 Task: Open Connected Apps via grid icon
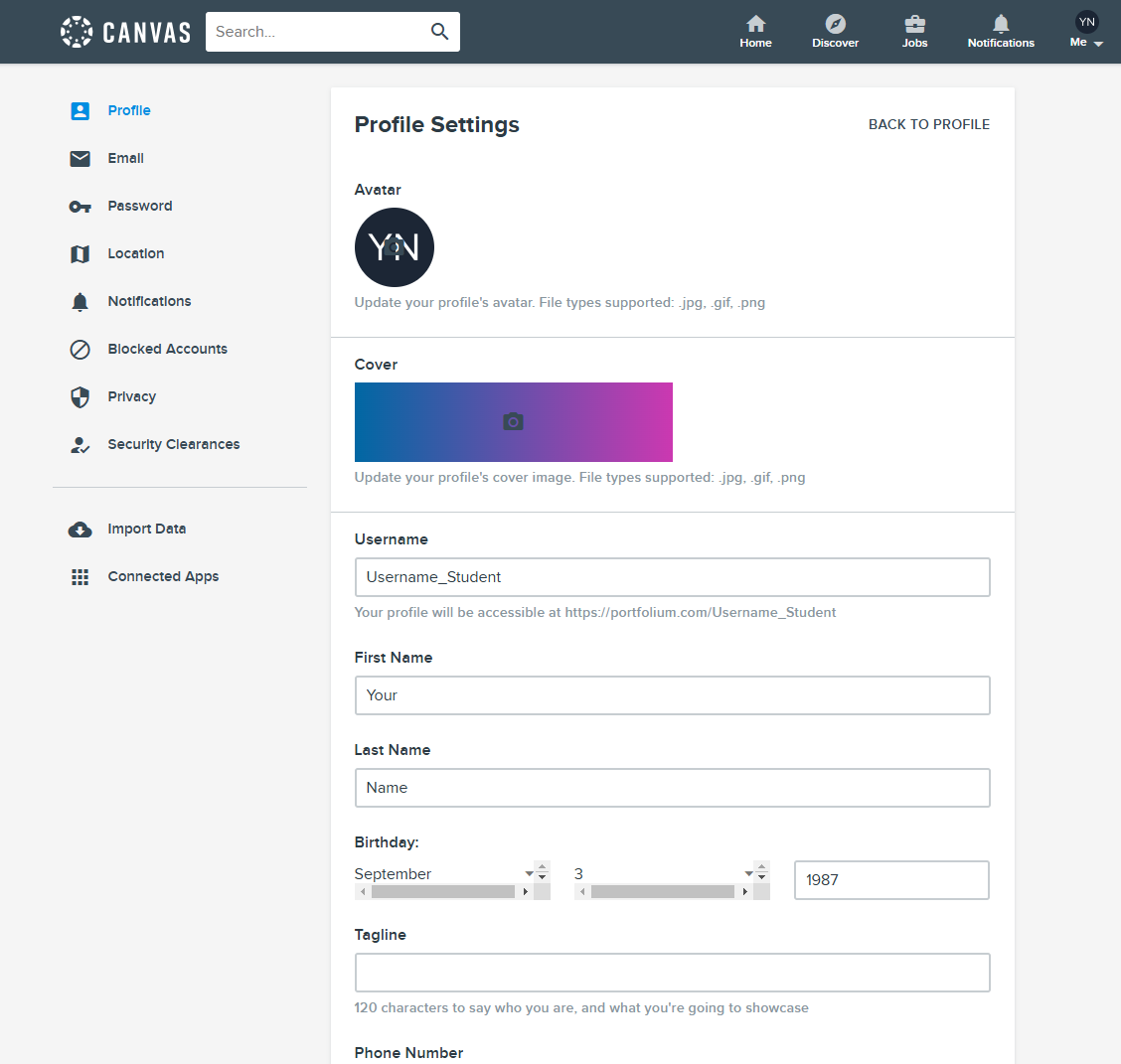80,576
